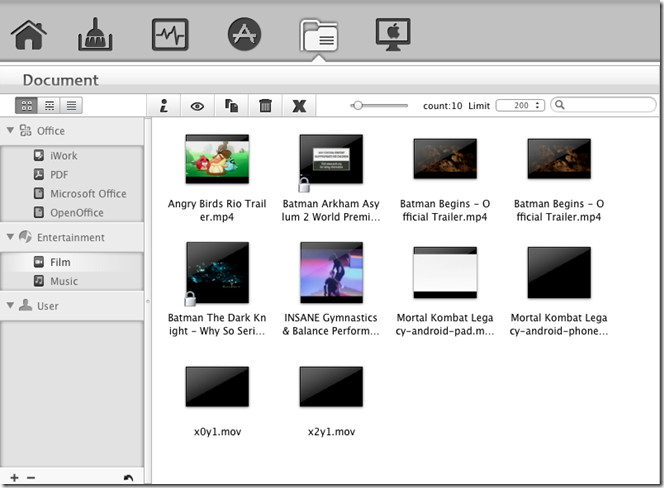The height and width of the screenshot is (488, 664).
Task: Click the copy files toolbar icon
Action: [x=231, y=105]
